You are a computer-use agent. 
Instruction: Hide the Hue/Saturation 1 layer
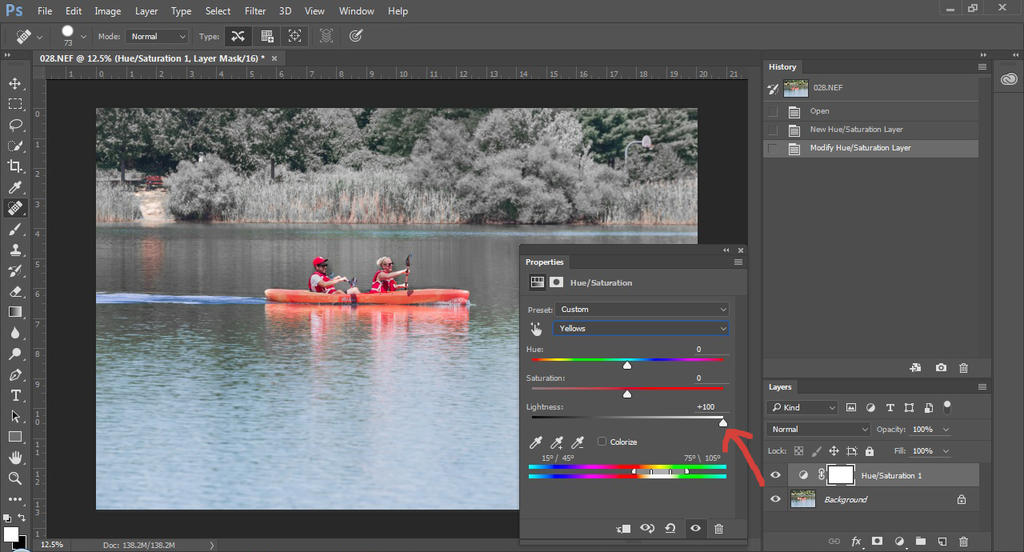pyautogui.click(x=775, y=475)
